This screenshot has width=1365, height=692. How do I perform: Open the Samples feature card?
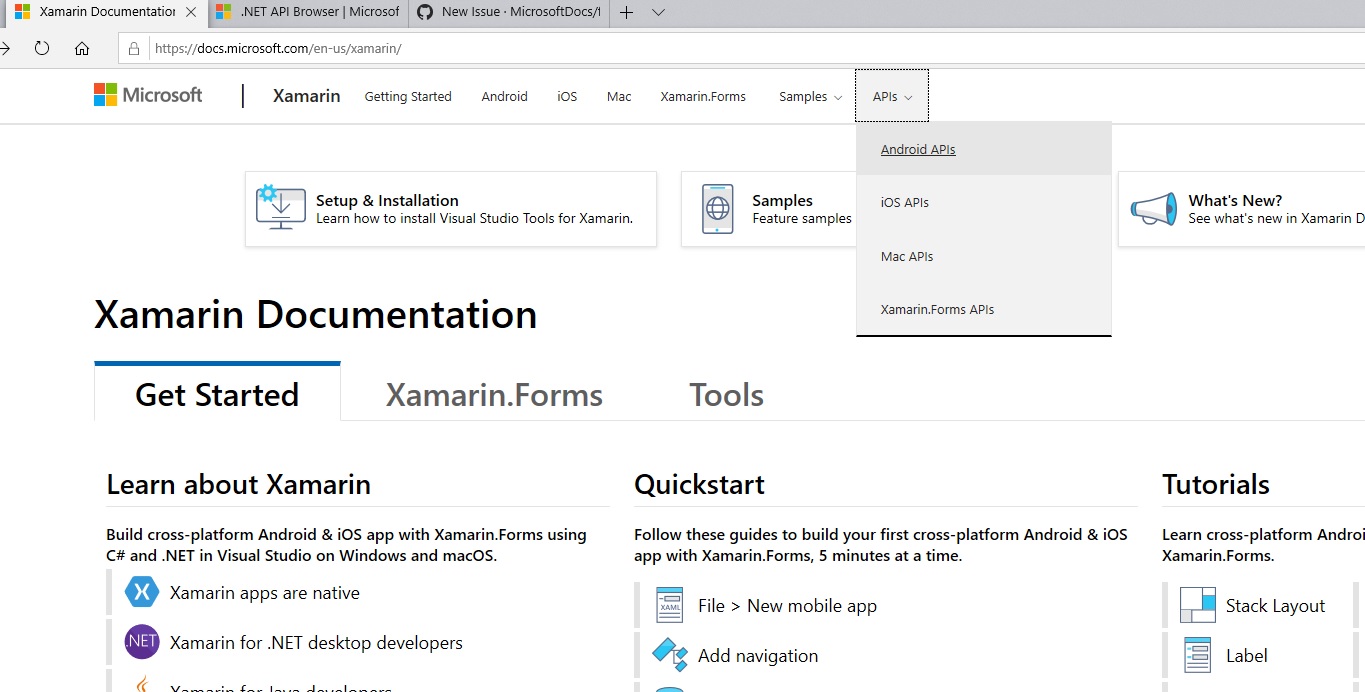pyautogui.click(x=768, y=208)
